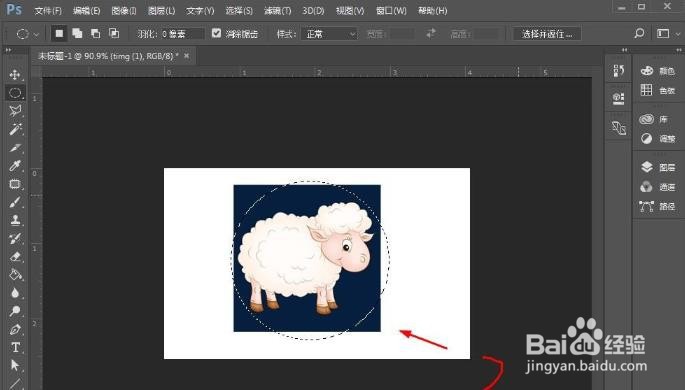Select the Slice tool
The height and width of the screenshot is (390, 685).
[15, 148]
